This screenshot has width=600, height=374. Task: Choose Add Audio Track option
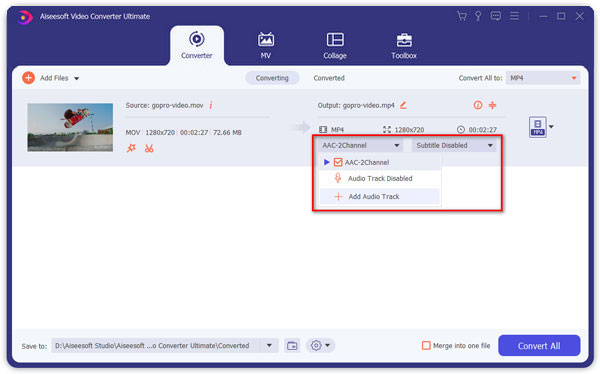click(x=380, y=197)
